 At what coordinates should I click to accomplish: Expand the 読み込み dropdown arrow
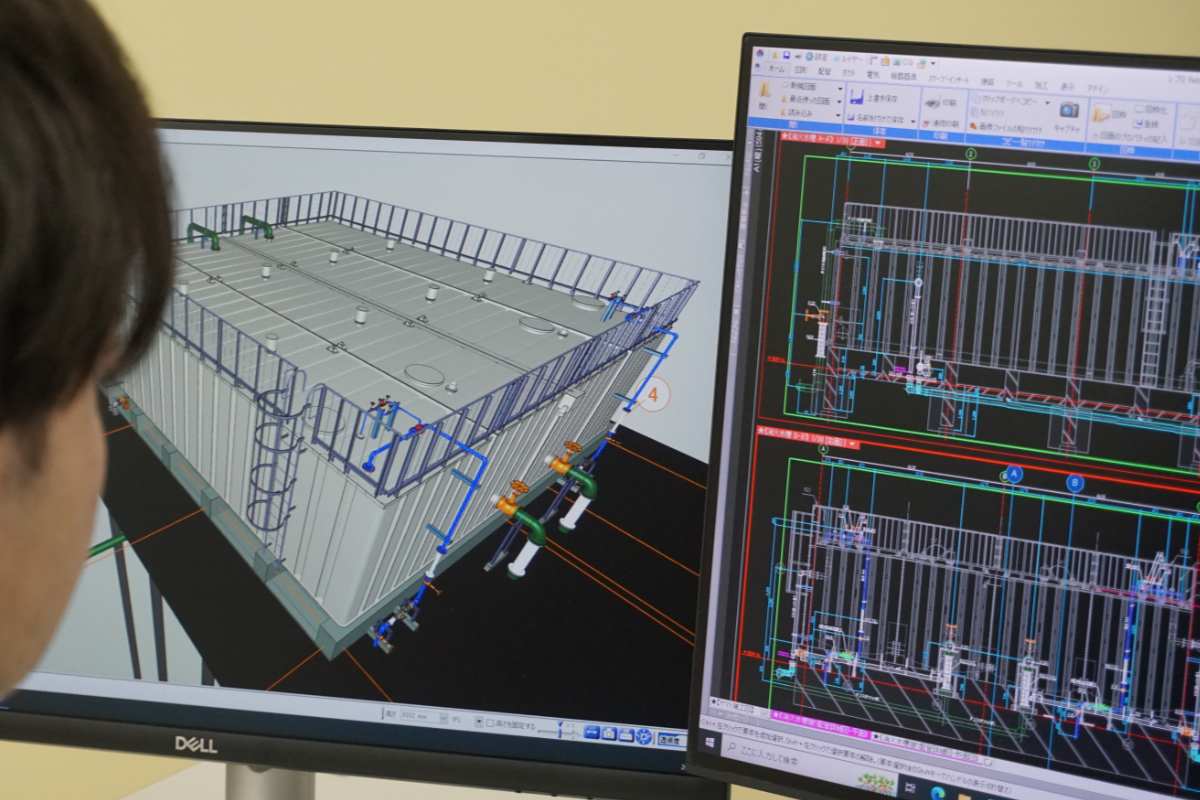[838, 115]
